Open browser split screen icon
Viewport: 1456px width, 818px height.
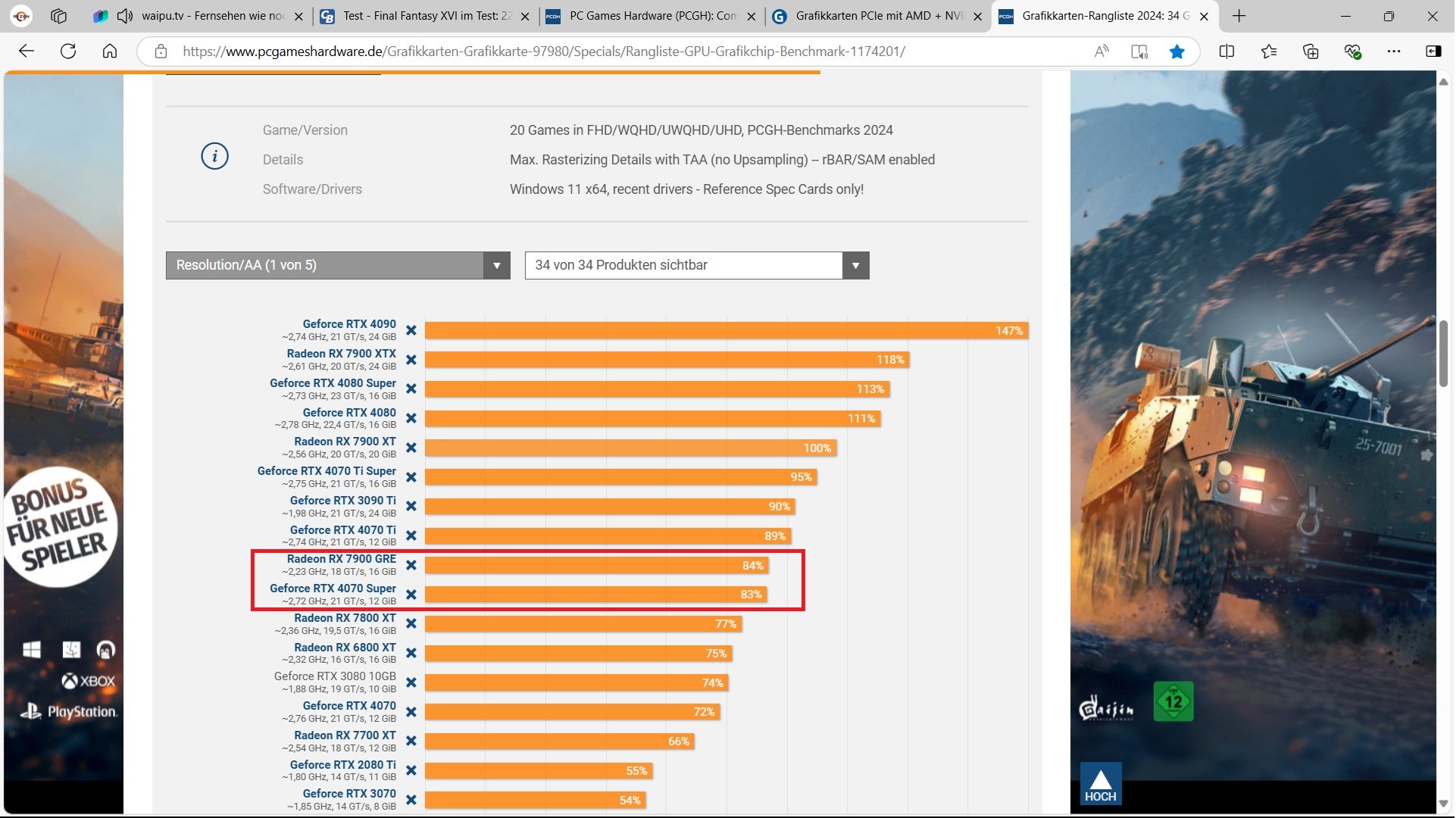click(1226, 52)
